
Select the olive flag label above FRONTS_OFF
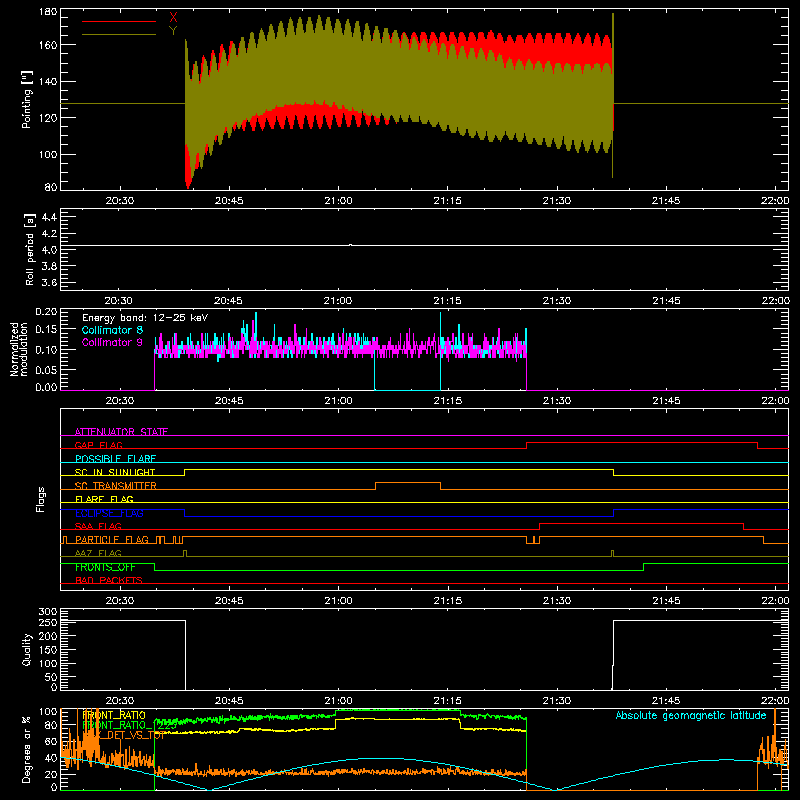tap(98, 554)
